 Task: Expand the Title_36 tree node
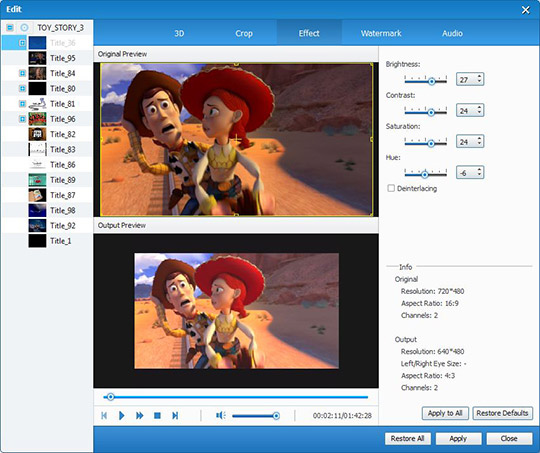[22, 43]
